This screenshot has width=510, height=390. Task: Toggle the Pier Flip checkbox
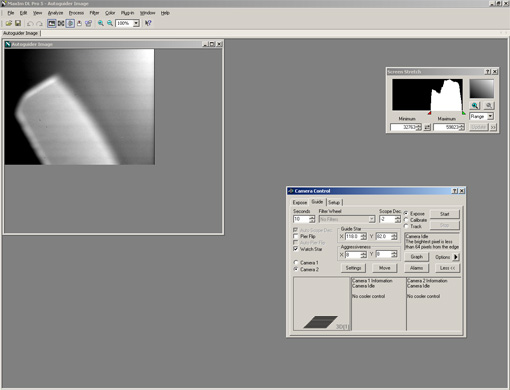click(296, 236)
